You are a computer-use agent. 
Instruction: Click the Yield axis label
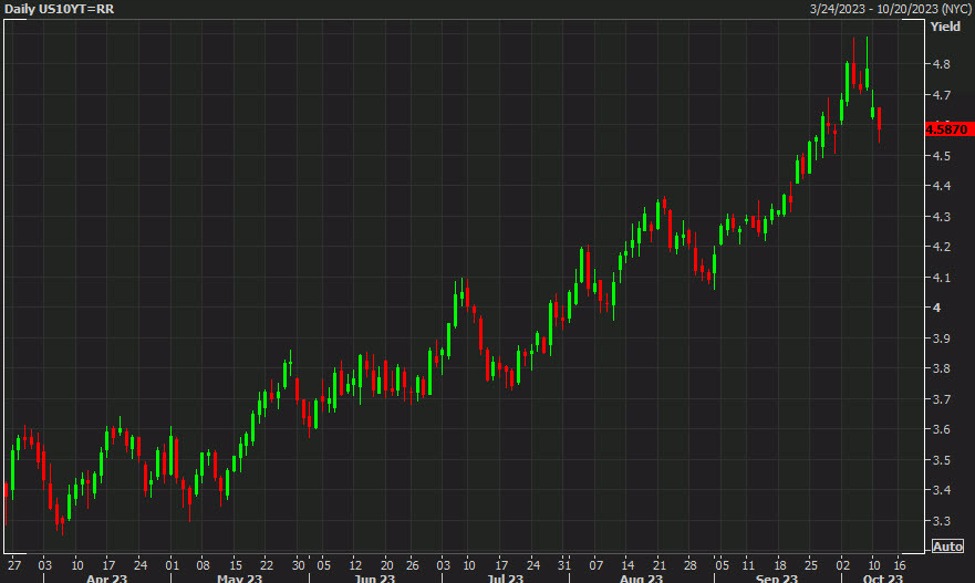click(x=944, y=25)
